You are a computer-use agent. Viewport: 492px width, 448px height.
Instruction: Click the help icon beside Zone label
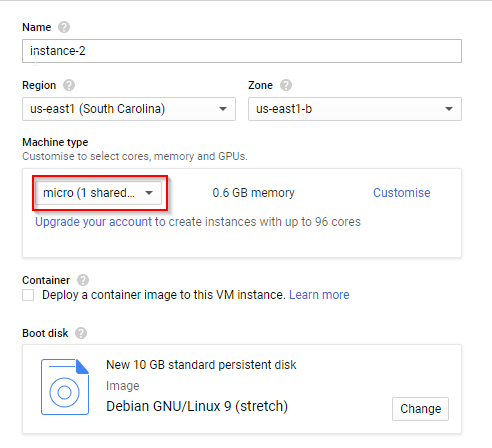tap(286, 85)
